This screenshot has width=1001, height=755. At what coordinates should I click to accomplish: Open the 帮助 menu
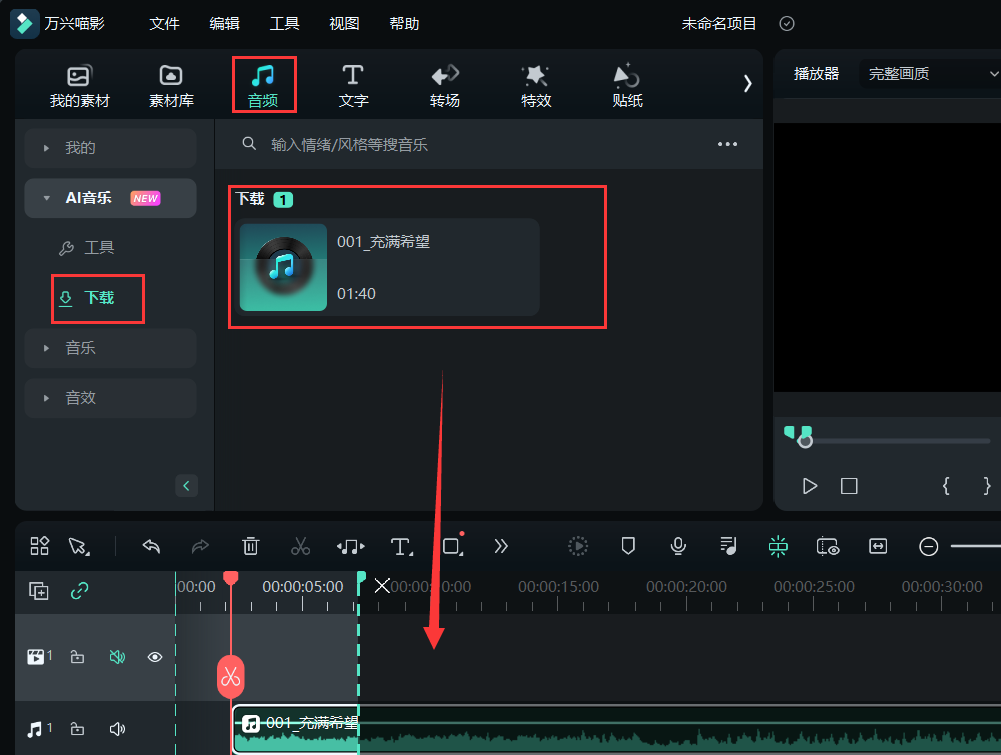pos(404,23)
